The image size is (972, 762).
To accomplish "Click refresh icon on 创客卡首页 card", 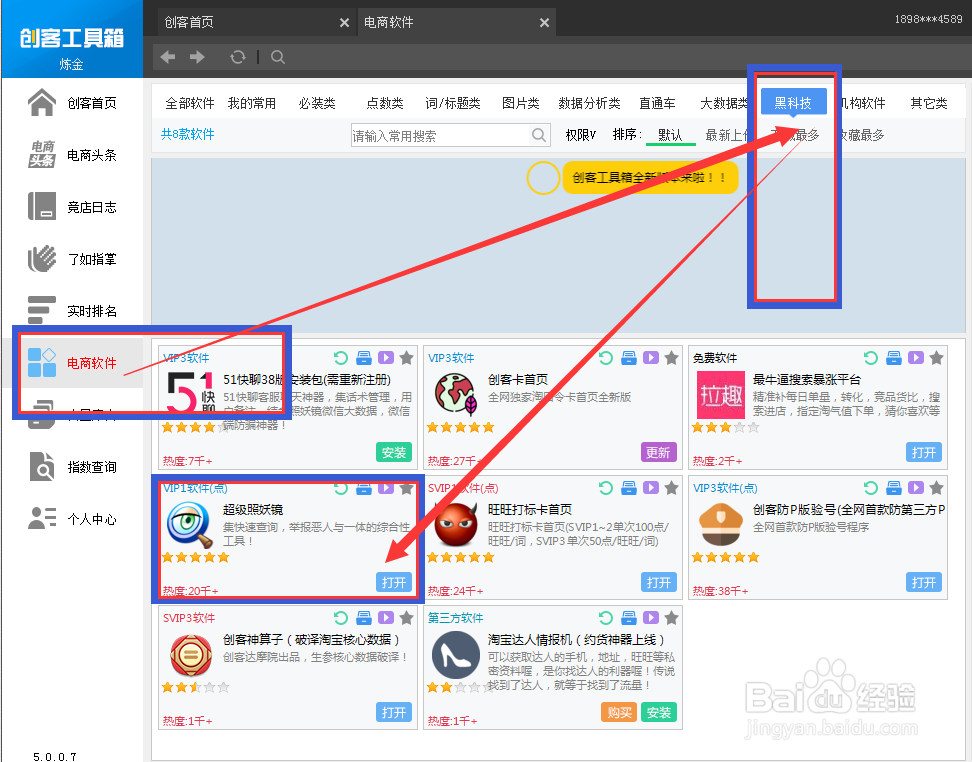I will click(x=606, y=358).
